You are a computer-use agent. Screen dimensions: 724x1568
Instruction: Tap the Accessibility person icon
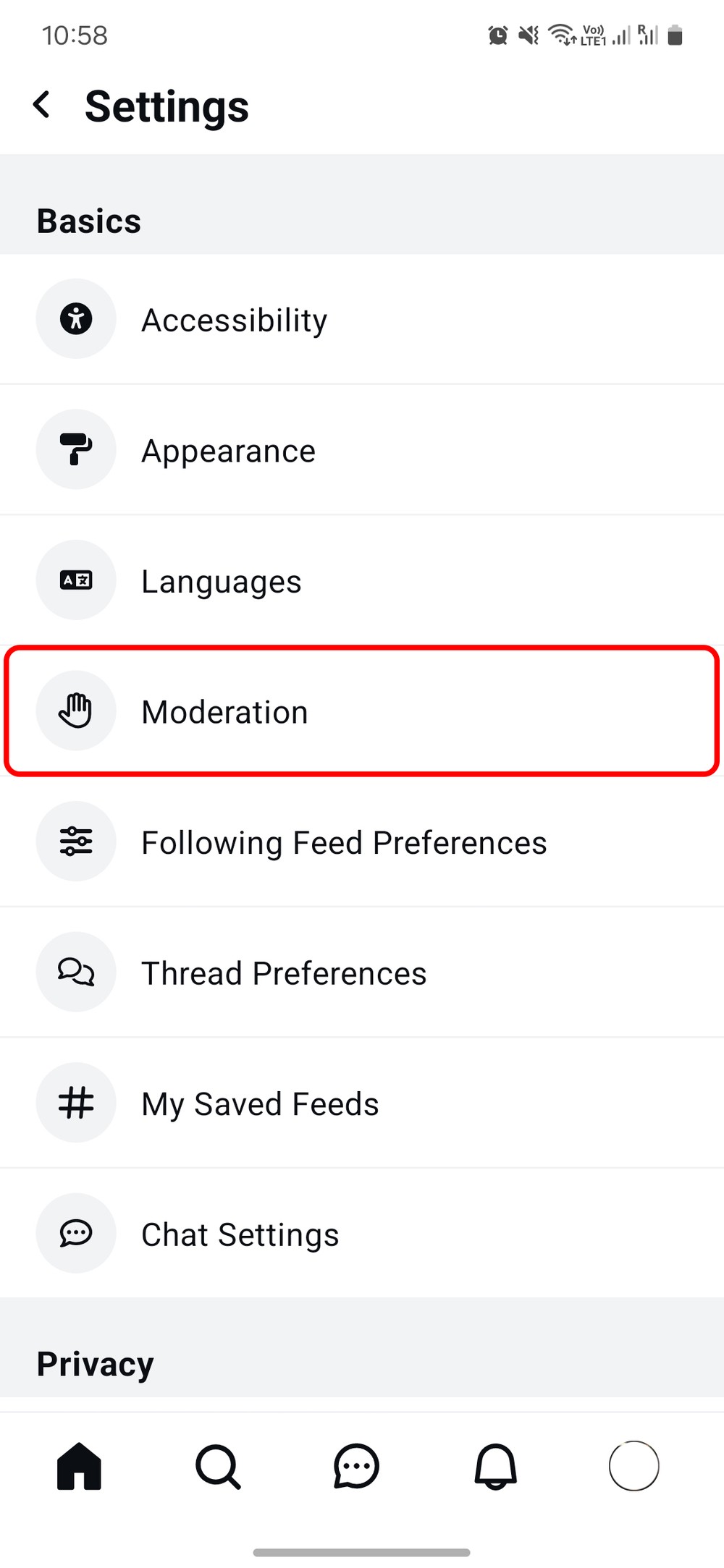(x=76, y=319)
